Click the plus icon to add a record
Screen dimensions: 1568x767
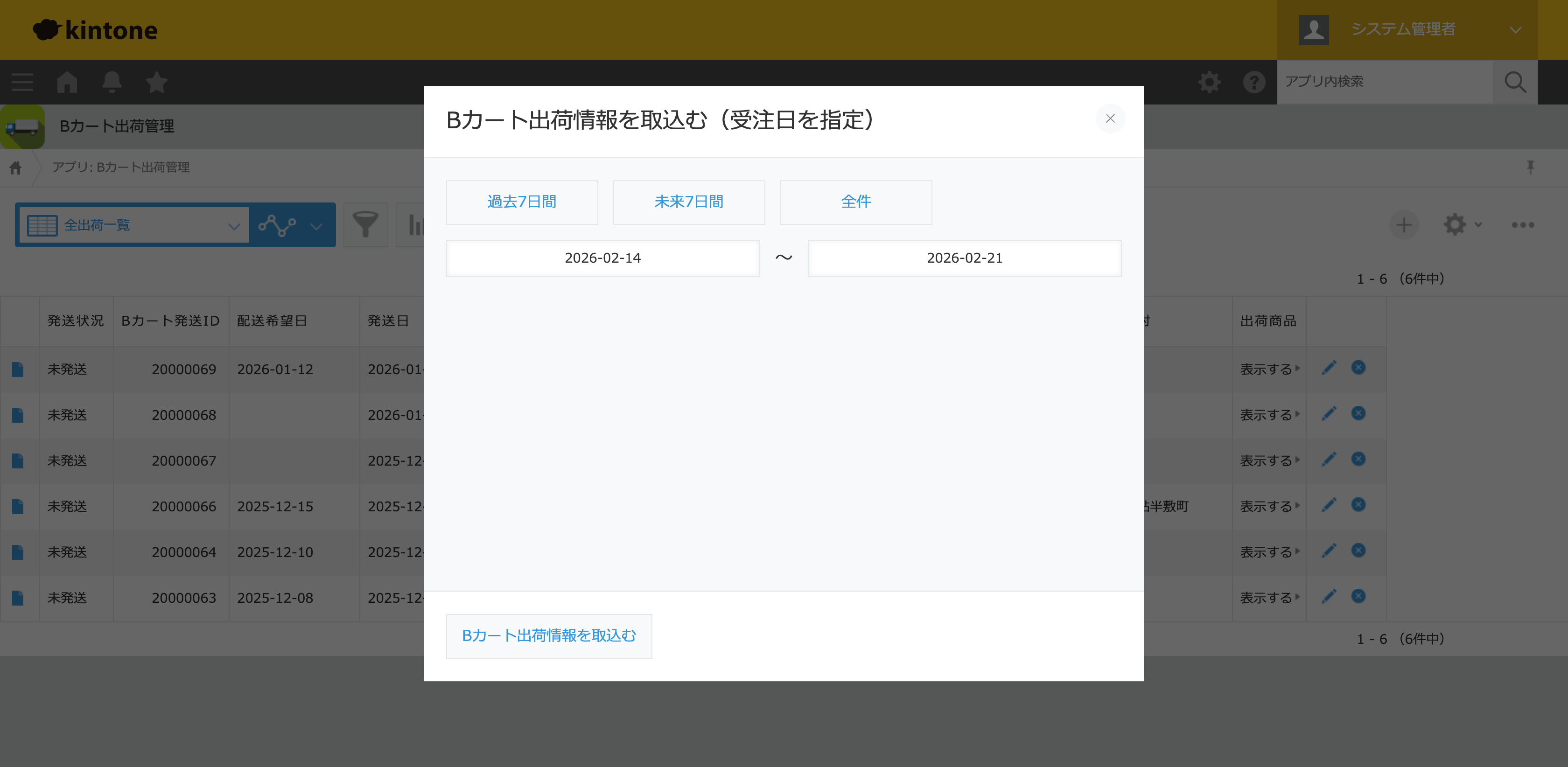click(1404, 224)
